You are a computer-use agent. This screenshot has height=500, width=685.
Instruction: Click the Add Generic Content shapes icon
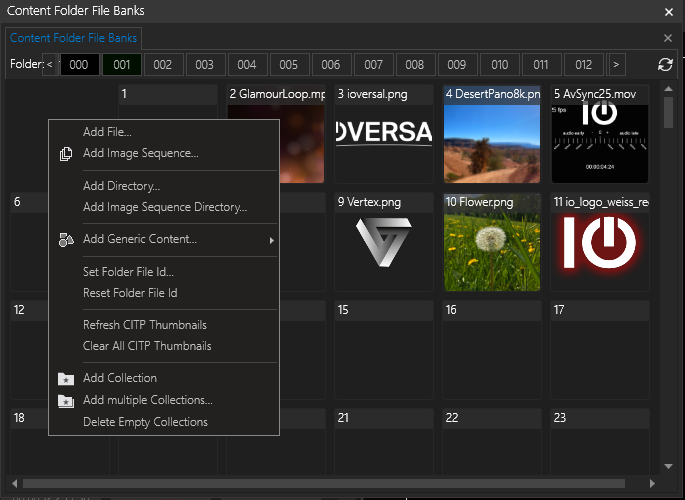coord(66,240)
